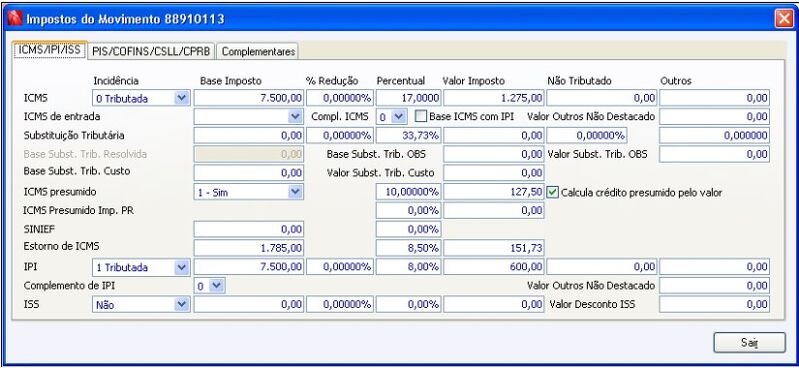Click Substituição Tributária Base Imposto field

[x=249, y=136]
